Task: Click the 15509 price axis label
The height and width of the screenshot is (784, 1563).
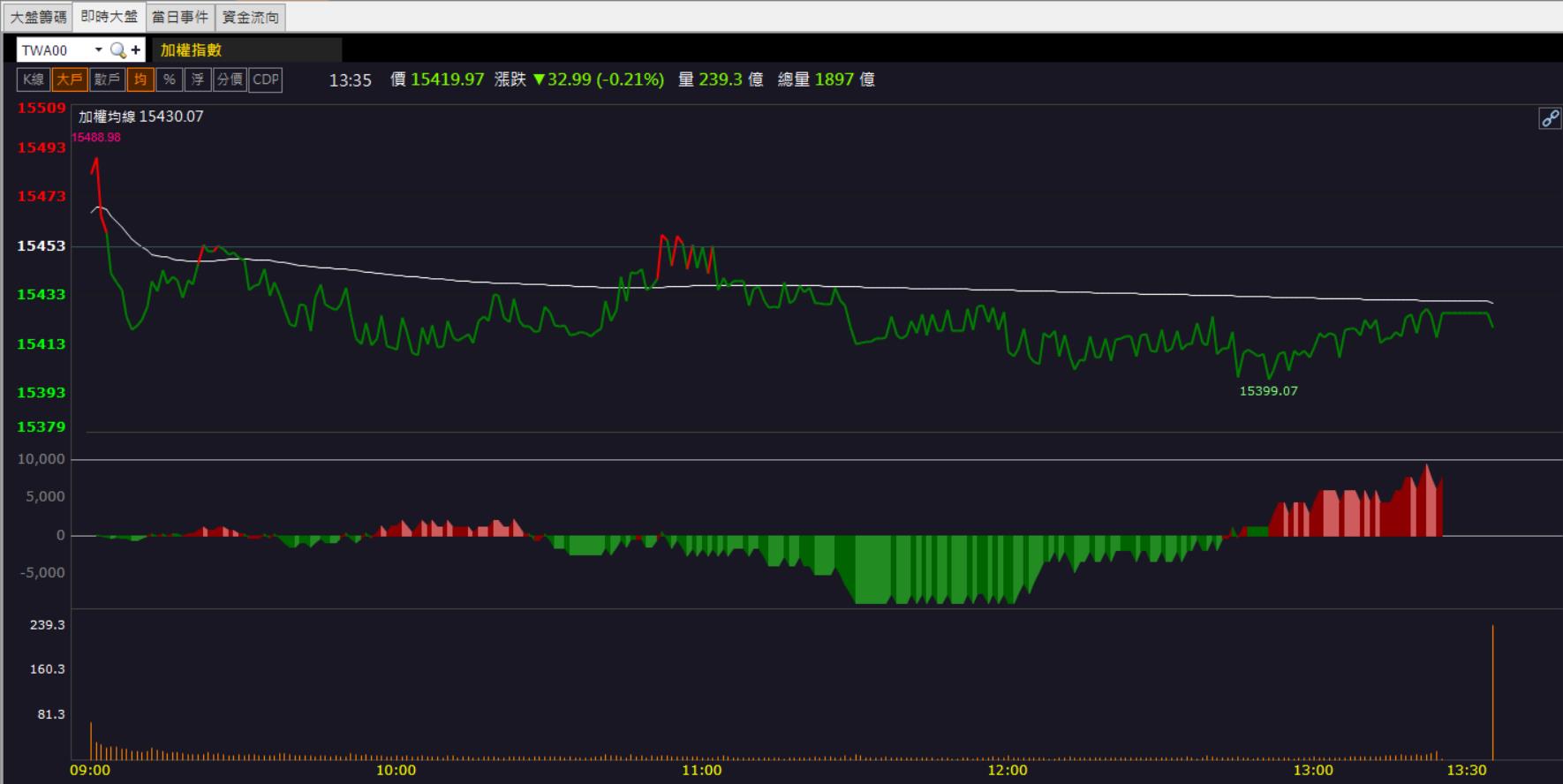Action: pos(42,109)
